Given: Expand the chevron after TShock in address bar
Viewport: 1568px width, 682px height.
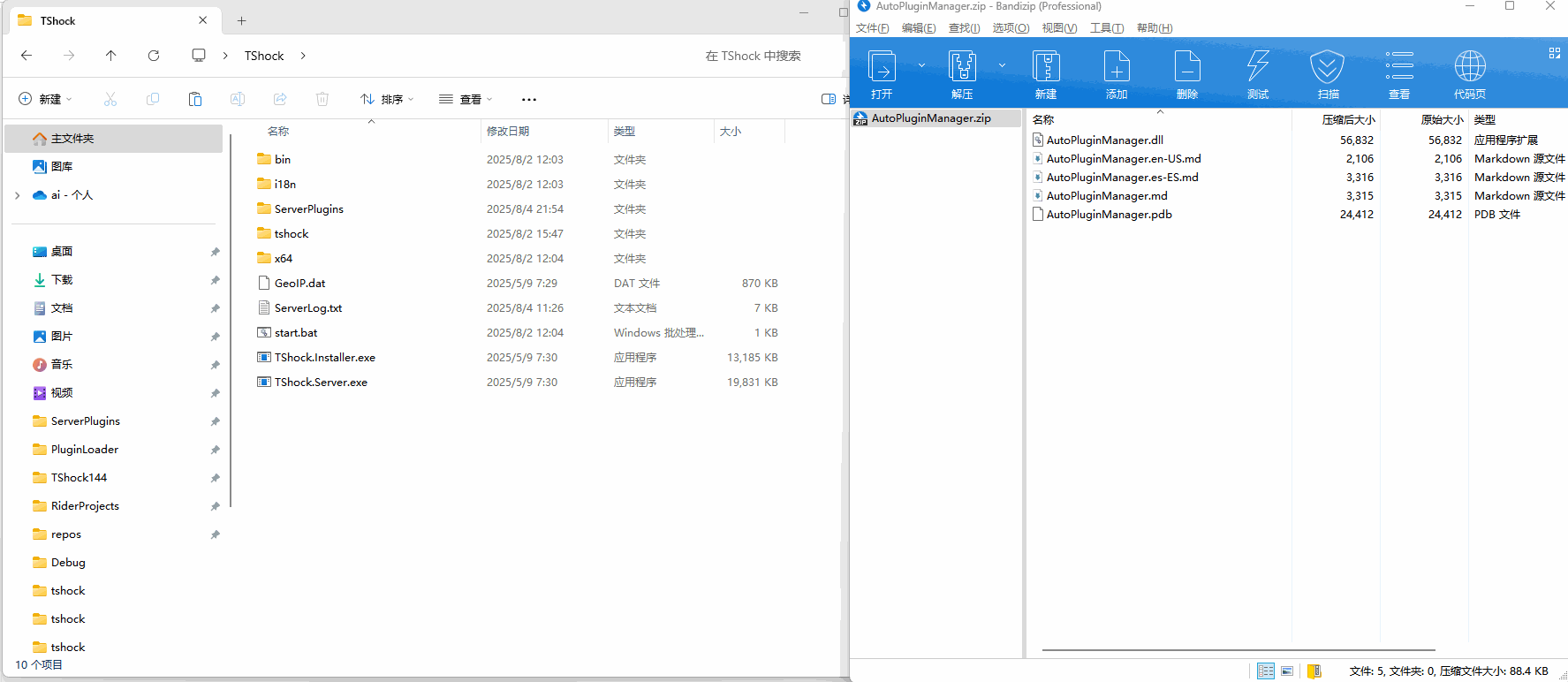Looking at the screenshot, I should (x=303, y=56).
